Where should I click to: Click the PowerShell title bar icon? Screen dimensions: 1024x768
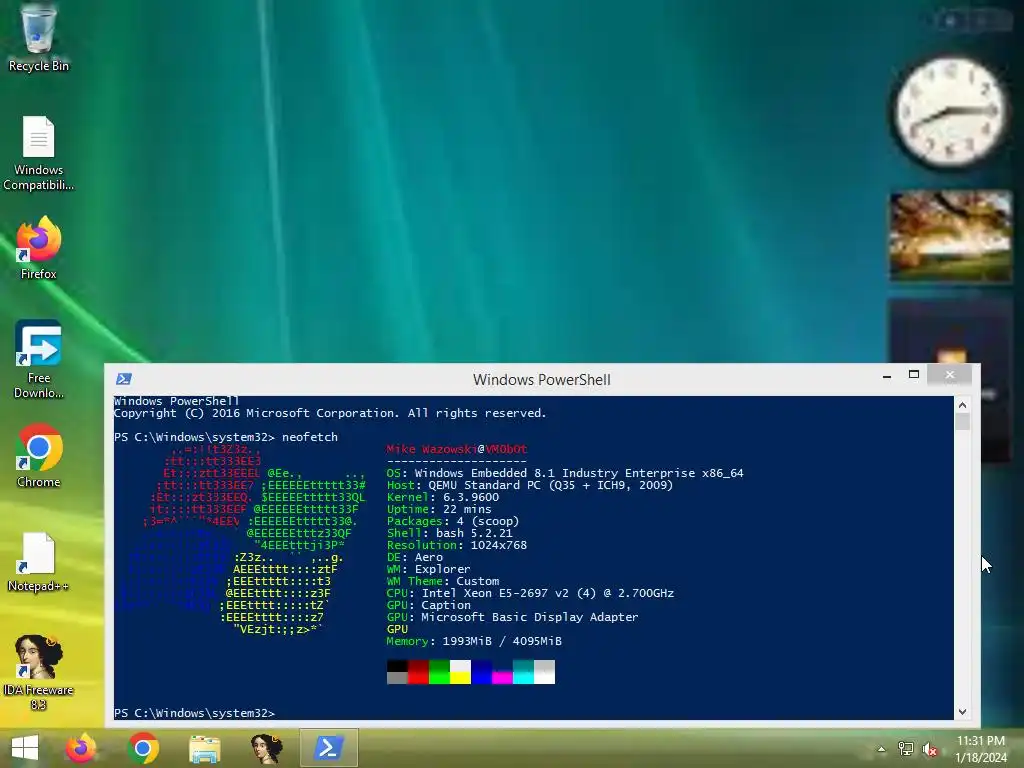(x=124, y=379)
